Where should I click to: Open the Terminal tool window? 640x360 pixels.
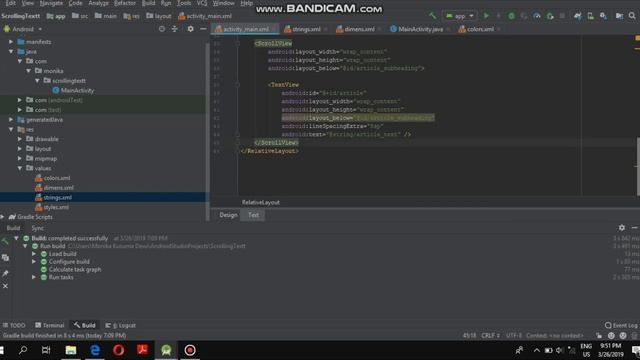(x=49, y=325)
